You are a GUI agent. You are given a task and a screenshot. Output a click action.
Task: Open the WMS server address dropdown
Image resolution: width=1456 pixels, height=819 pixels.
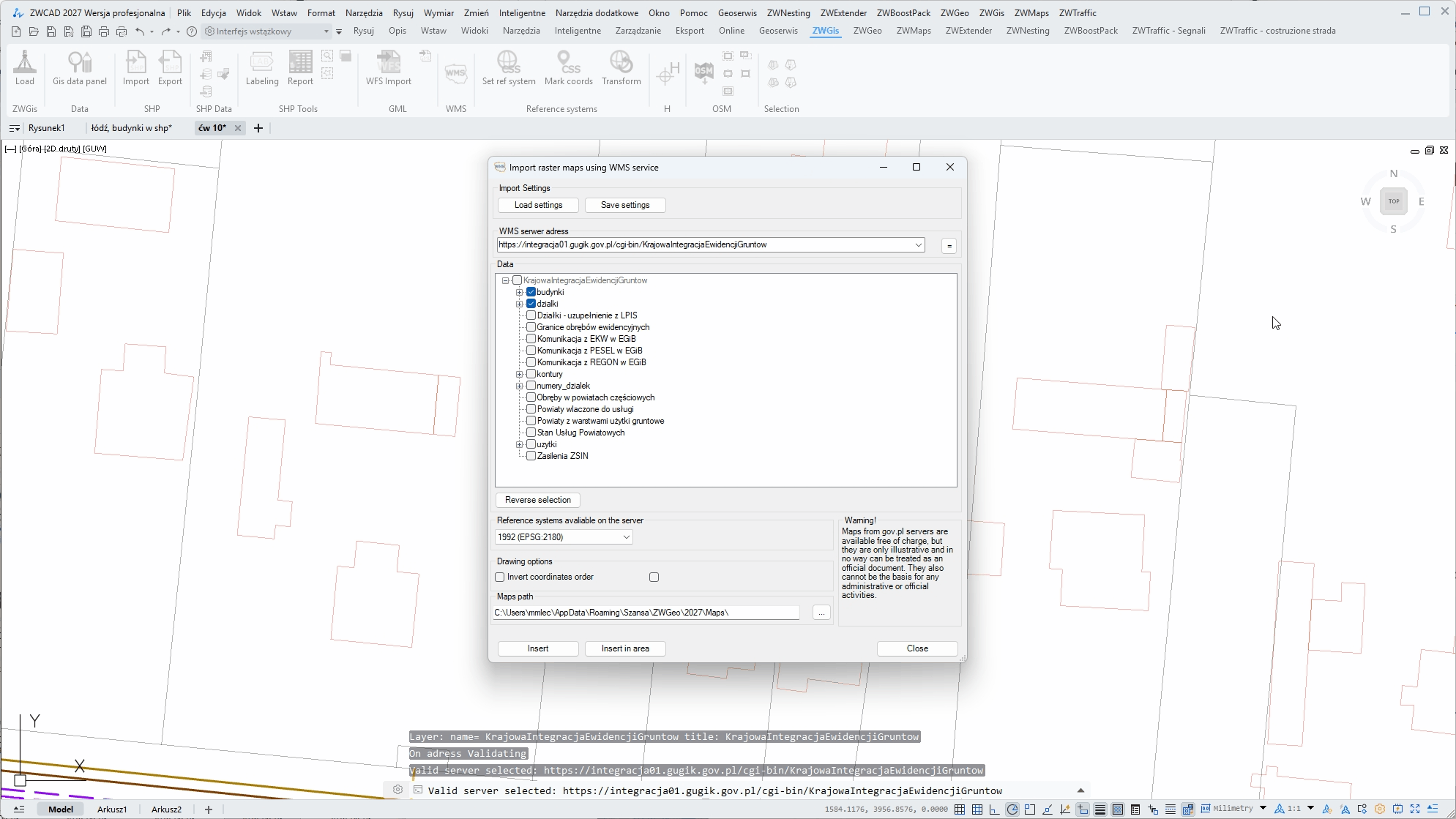918,245
